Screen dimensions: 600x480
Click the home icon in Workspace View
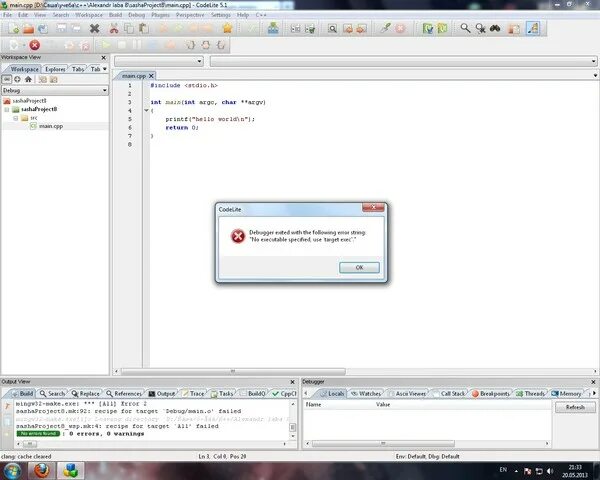click(28, 79)
